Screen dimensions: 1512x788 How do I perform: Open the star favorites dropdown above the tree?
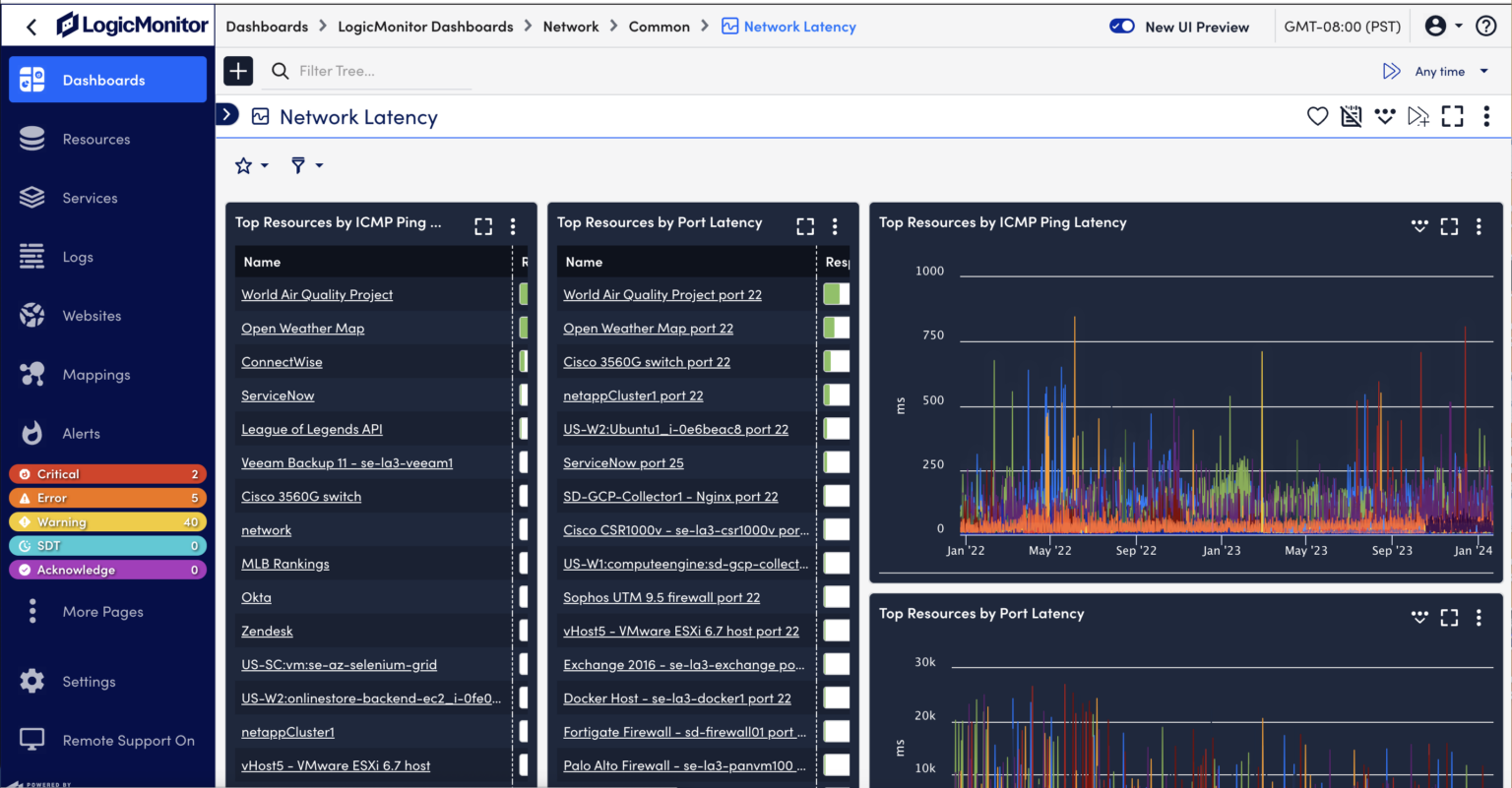pos(250,165)
